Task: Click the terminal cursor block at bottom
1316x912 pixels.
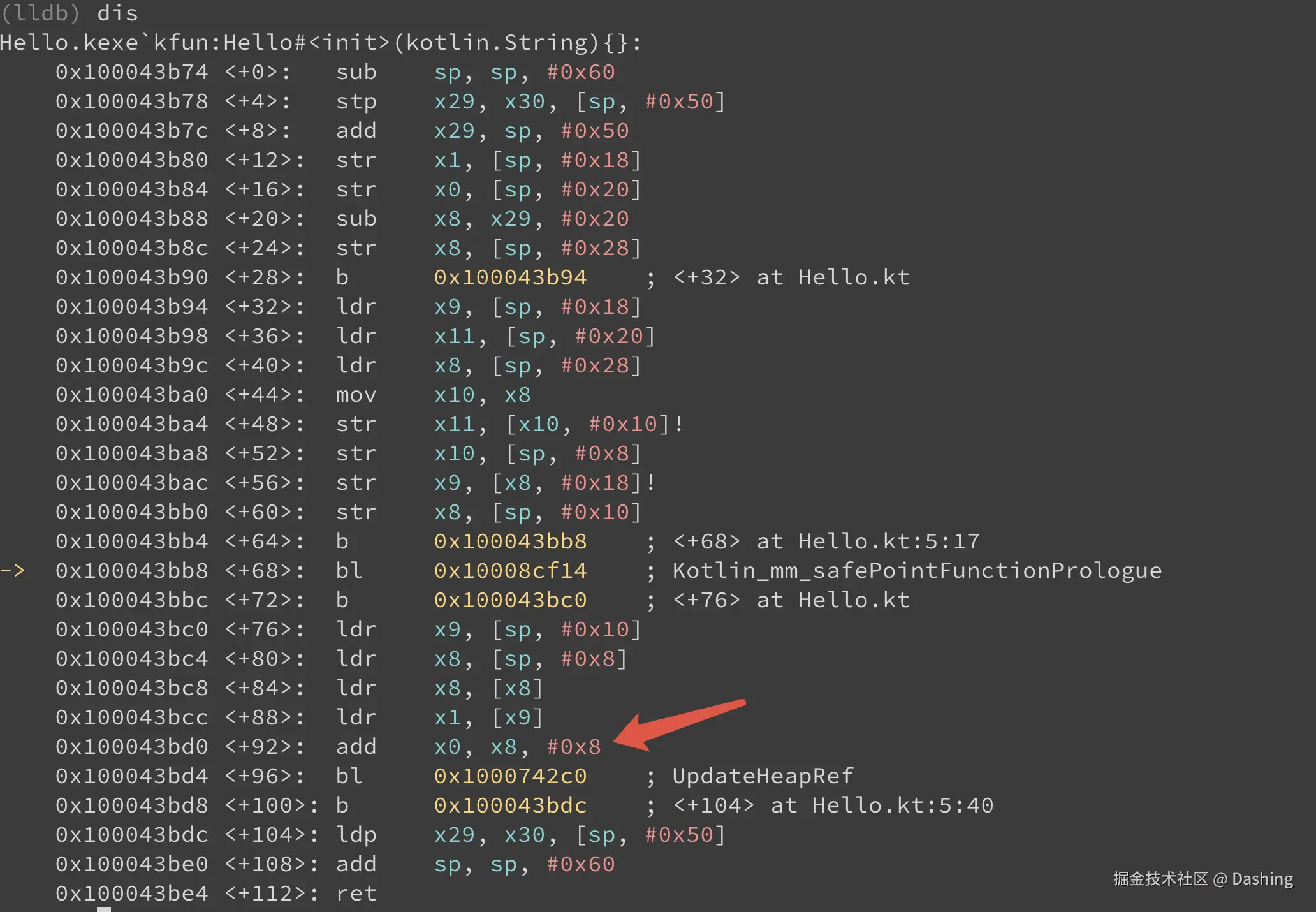Action: 104,909
